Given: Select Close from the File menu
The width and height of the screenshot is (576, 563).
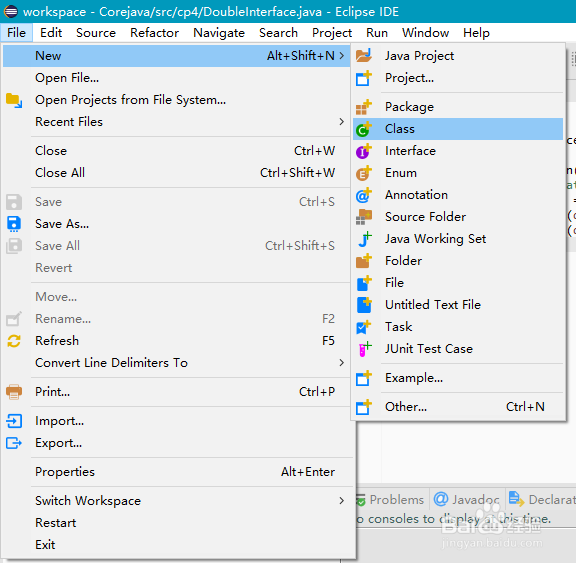Looking at the screenshot, I should [176, 151].
